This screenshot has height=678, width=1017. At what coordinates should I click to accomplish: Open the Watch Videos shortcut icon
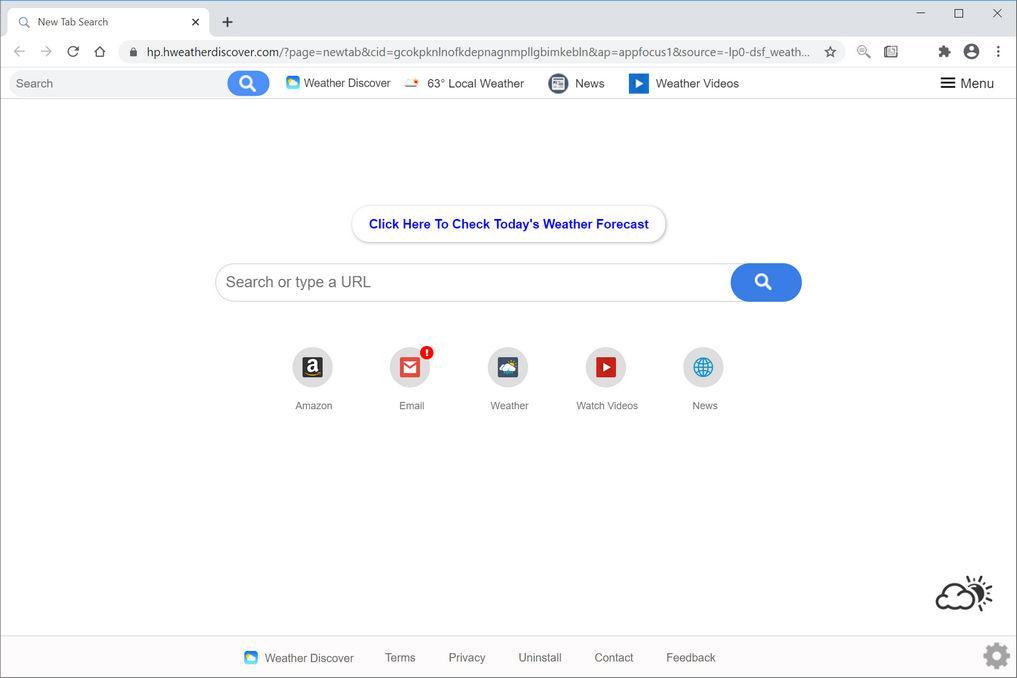pyautogui.click(x=606, y=367)
